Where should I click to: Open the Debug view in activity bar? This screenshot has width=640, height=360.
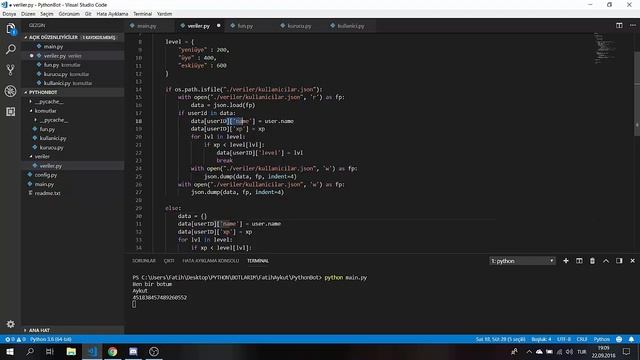click(11, 91)
